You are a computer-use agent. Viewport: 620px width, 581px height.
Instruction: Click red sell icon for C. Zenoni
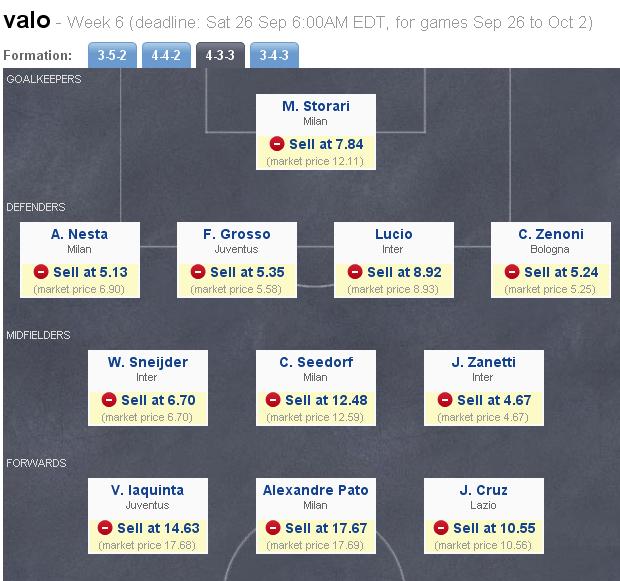(x=512, y=272)
